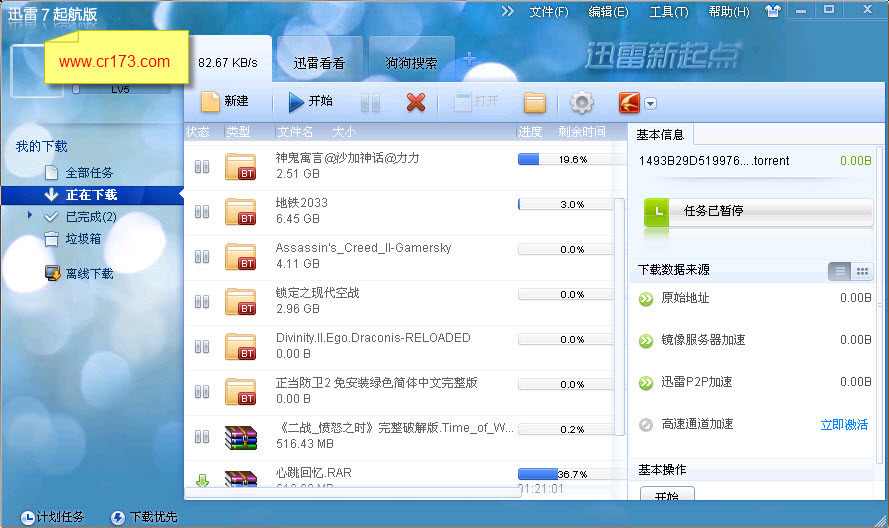Sort by the 状态 column header
The height and width of the screenshot is (528, 889).
click(198, 132)
